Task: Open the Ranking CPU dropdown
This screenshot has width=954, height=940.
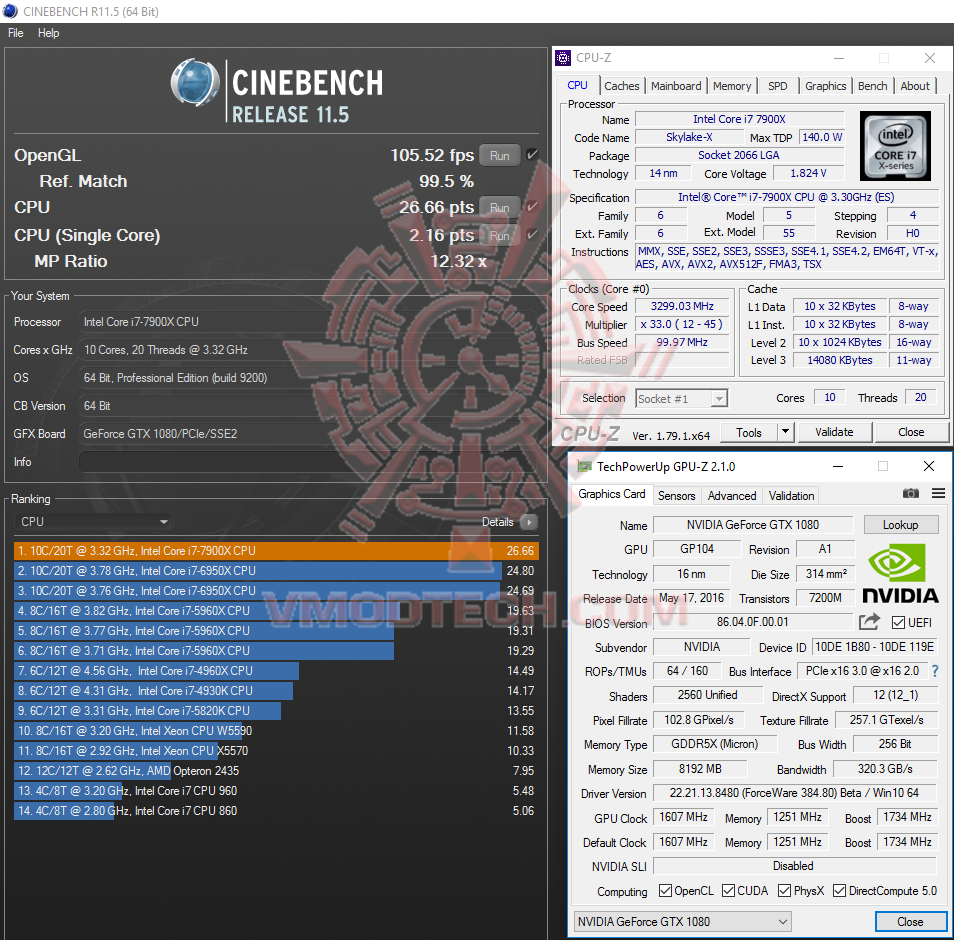Action: pos(94,522)
